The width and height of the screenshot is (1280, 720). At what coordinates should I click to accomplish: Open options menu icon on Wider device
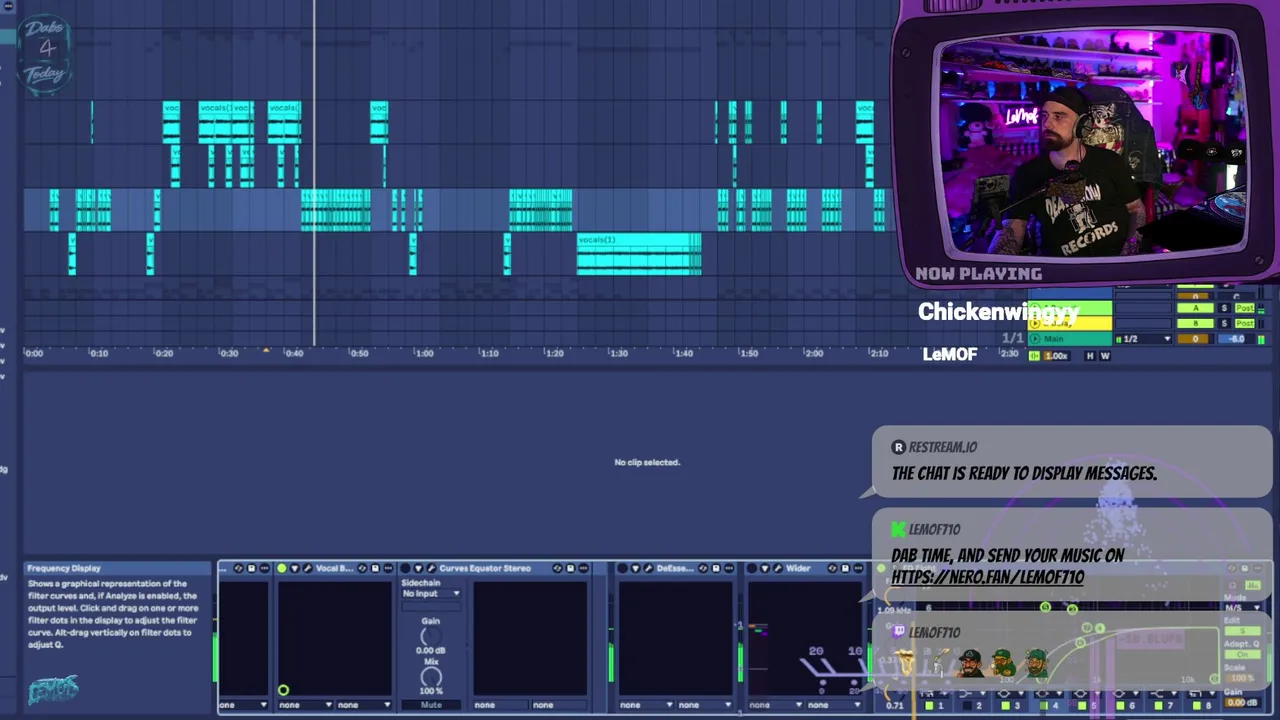pos(858,568)
